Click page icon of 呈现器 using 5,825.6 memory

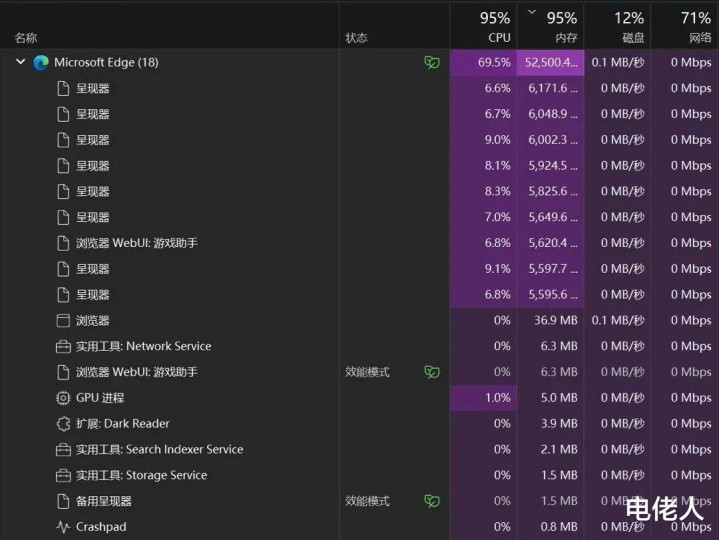coord(63,192)
